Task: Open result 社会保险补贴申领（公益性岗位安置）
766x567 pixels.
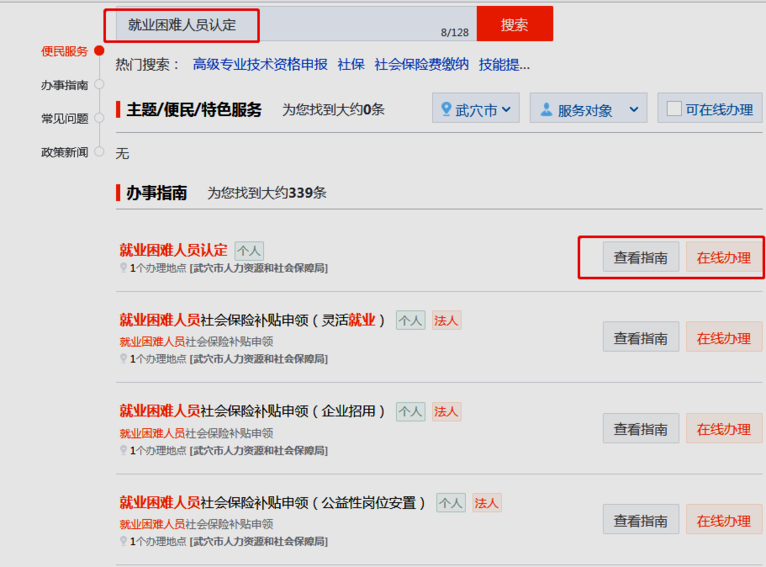Action: 272,503
